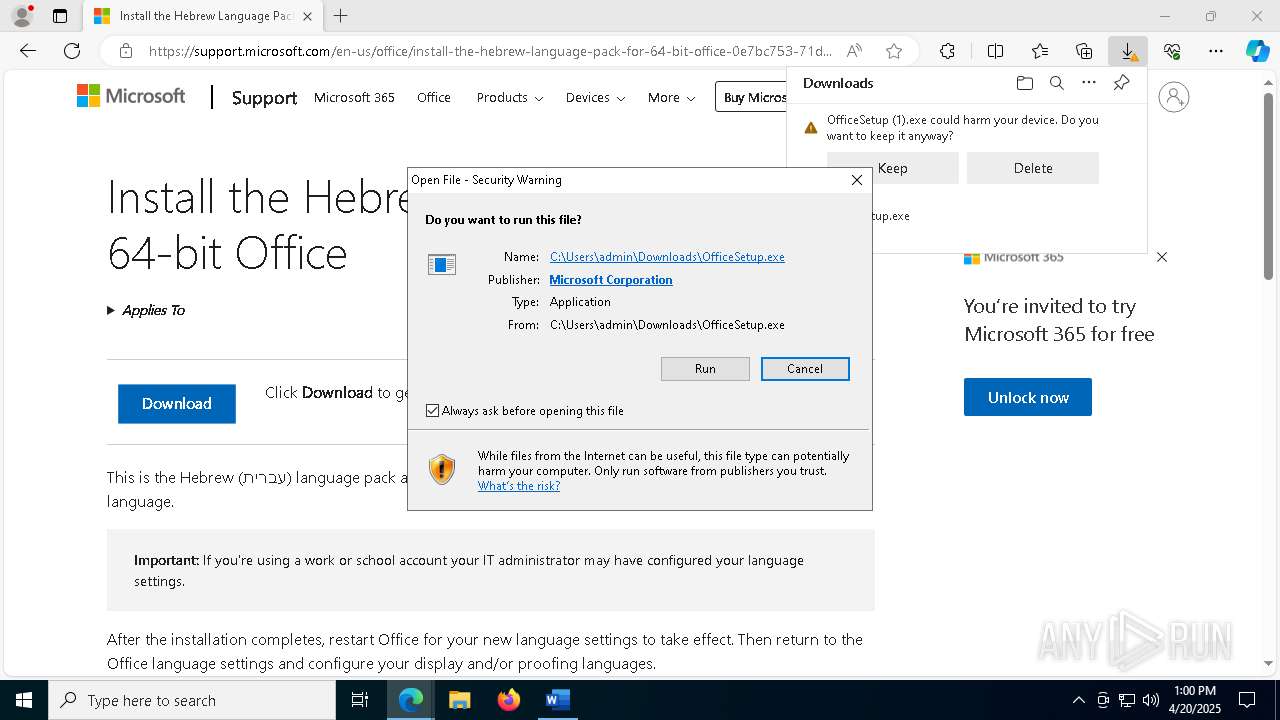This screenshot has height=720, width=1280.
Task: Open the Microsoft 365 nav item
Action: [354, 97]
